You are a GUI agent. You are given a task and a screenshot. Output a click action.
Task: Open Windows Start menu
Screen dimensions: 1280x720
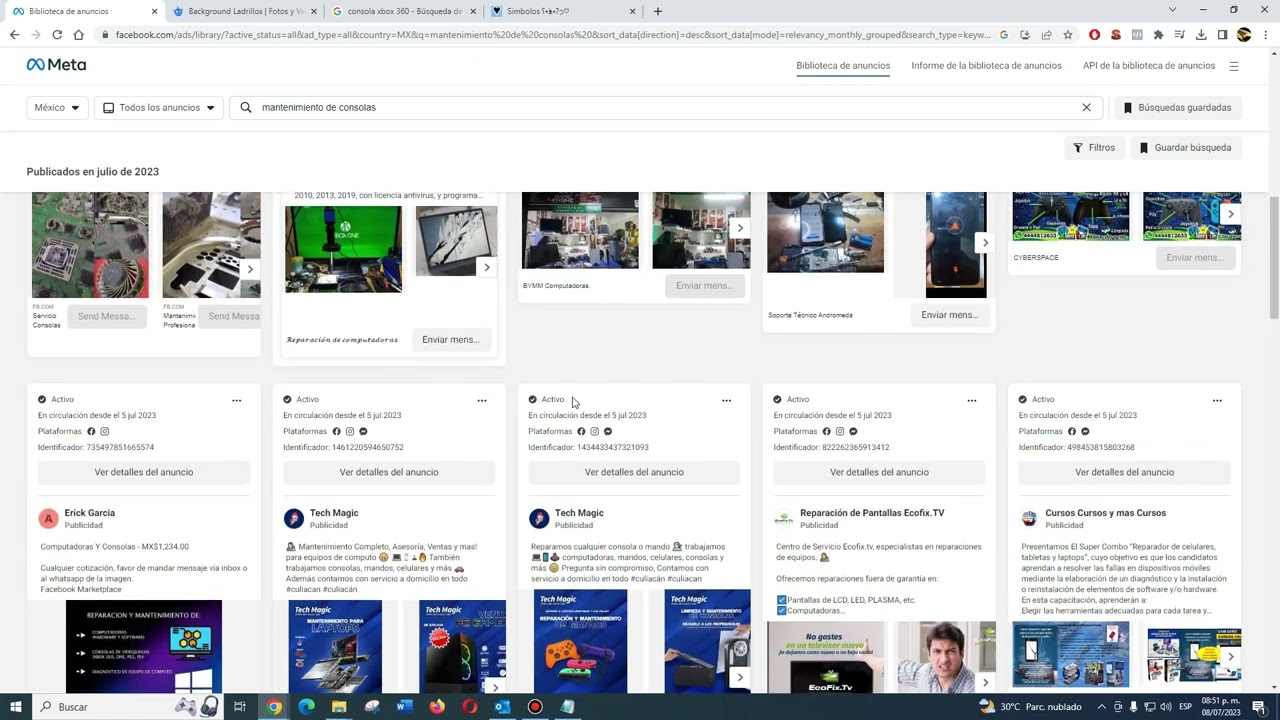pyautogui.click(x=16, y=707)
